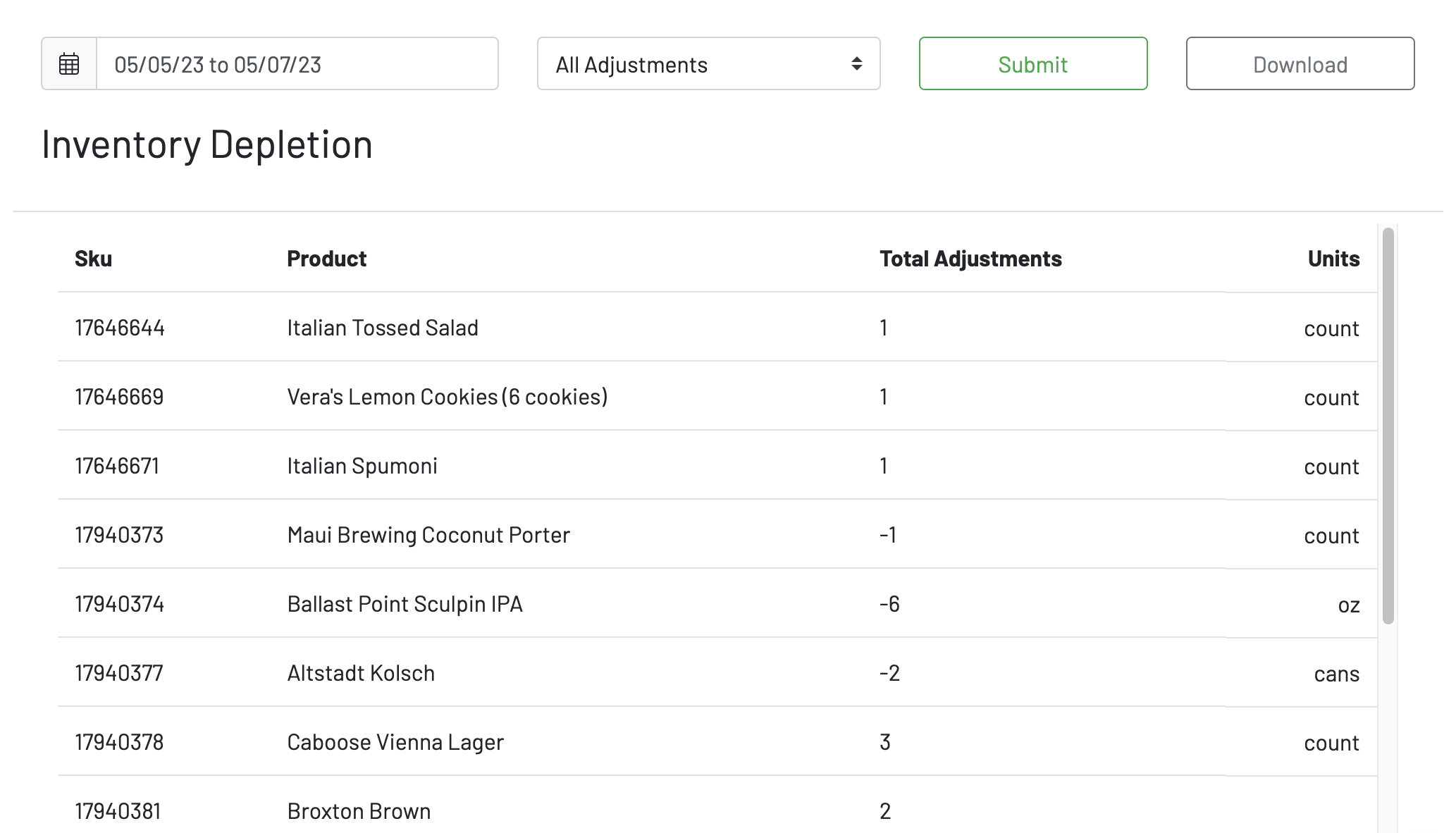Download the inventory depletion report
Screen dimensions: 1456x833
click(1300, 64)
